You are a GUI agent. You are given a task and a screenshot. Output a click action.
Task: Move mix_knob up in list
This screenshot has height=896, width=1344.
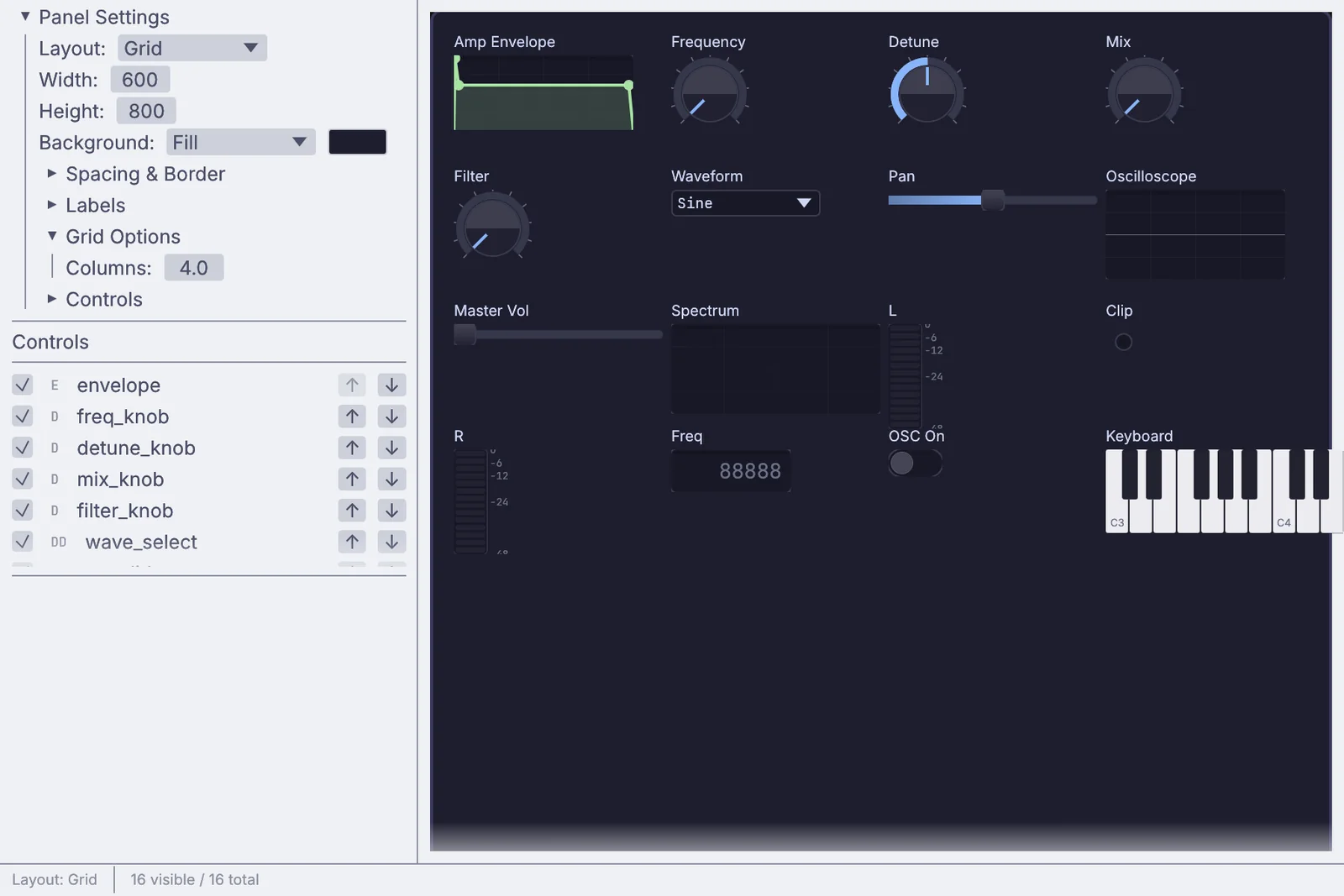(x=352, y=479)
